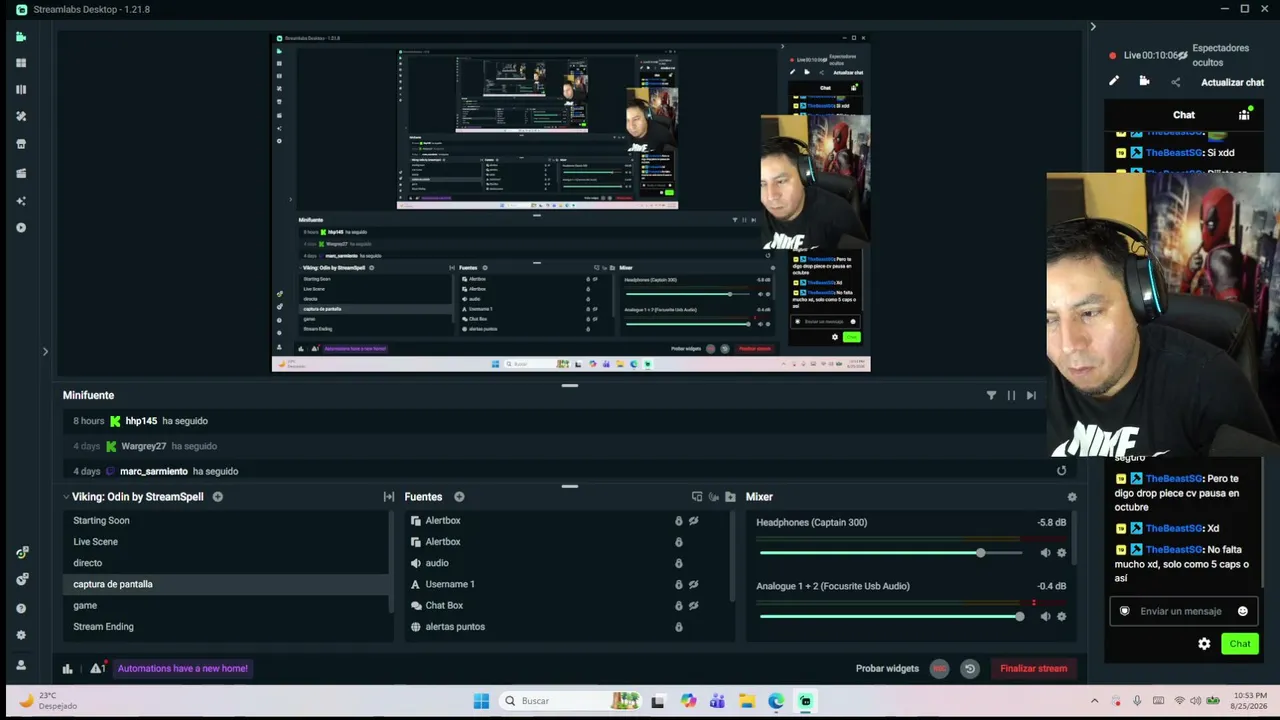Refresh the Minifuente event list
The image size is (1280, 720).
(x=1061, y=471)
